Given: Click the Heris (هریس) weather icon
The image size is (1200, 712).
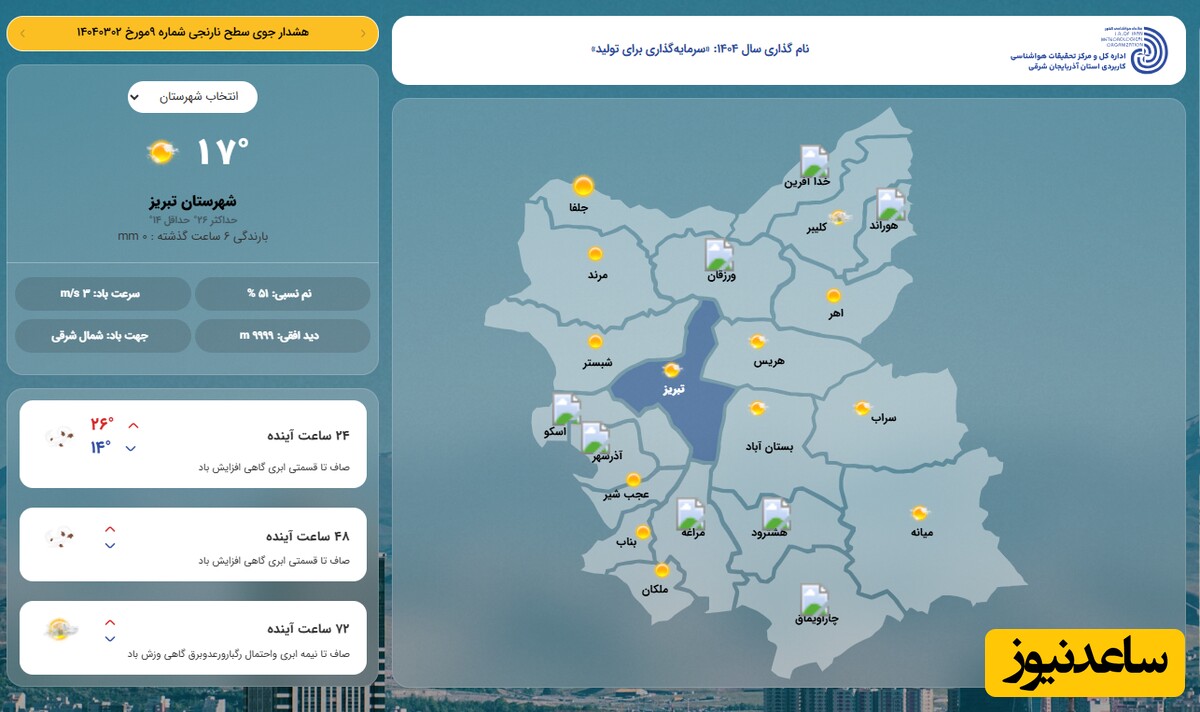Looking at the screenshot, I should tap(758, 341).
